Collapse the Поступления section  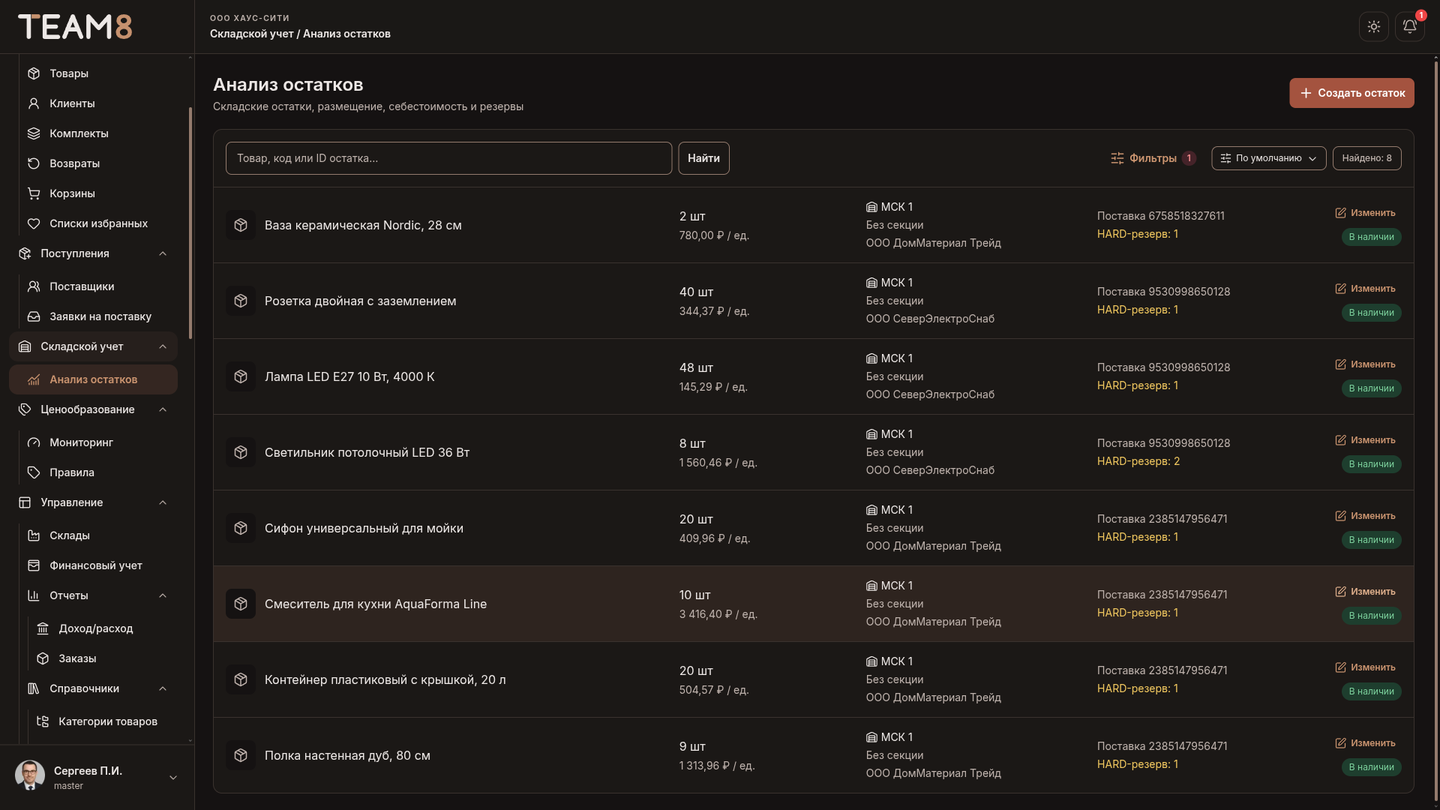tap(163, 254)
